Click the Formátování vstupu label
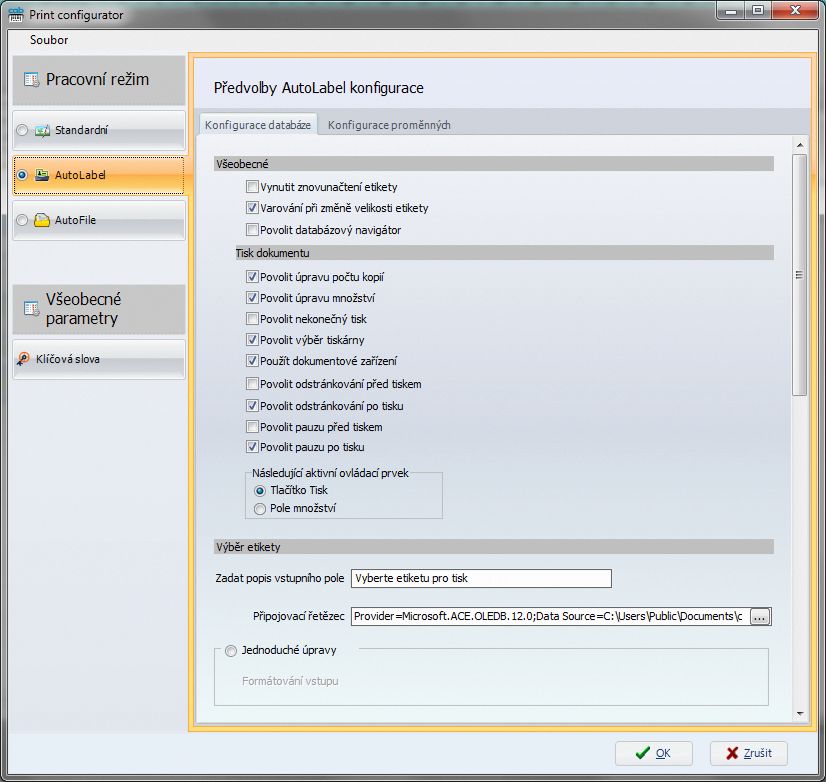Screen dimensions: 826x782 (290, 681)
